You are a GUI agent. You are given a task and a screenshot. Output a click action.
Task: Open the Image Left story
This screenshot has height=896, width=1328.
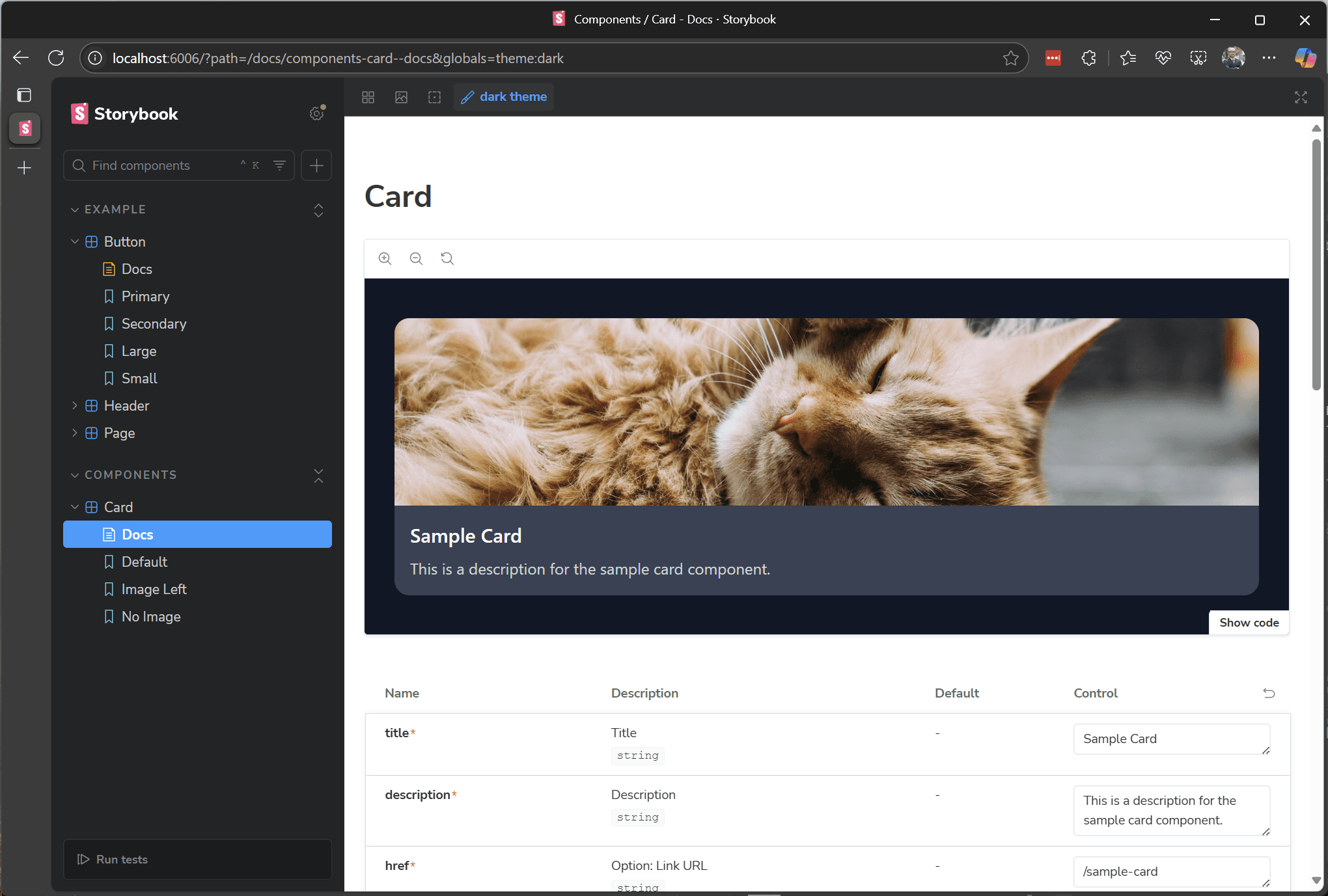tap(154, 589)
